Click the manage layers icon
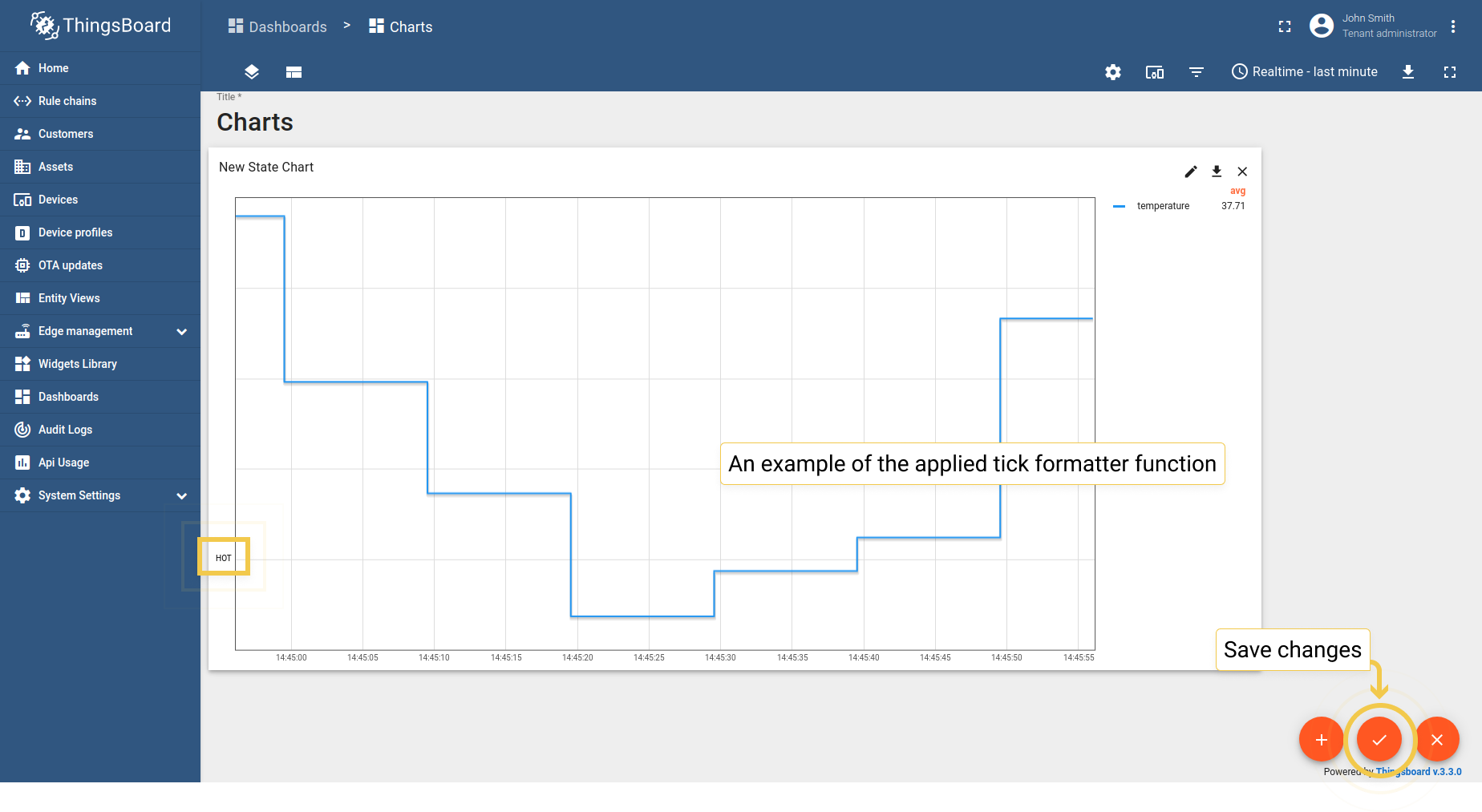Viewport: 1482px width, 812px height. pos(252,72)
